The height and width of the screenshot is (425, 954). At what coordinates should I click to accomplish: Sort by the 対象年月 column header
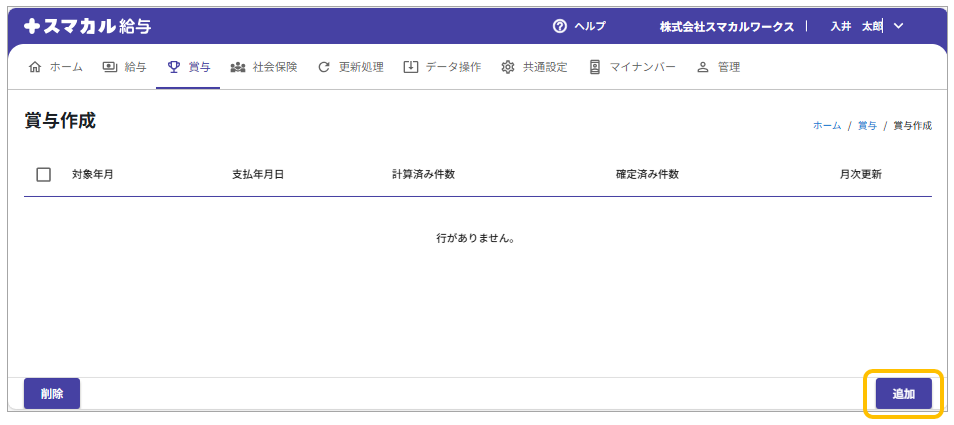(x=93, y=174)
